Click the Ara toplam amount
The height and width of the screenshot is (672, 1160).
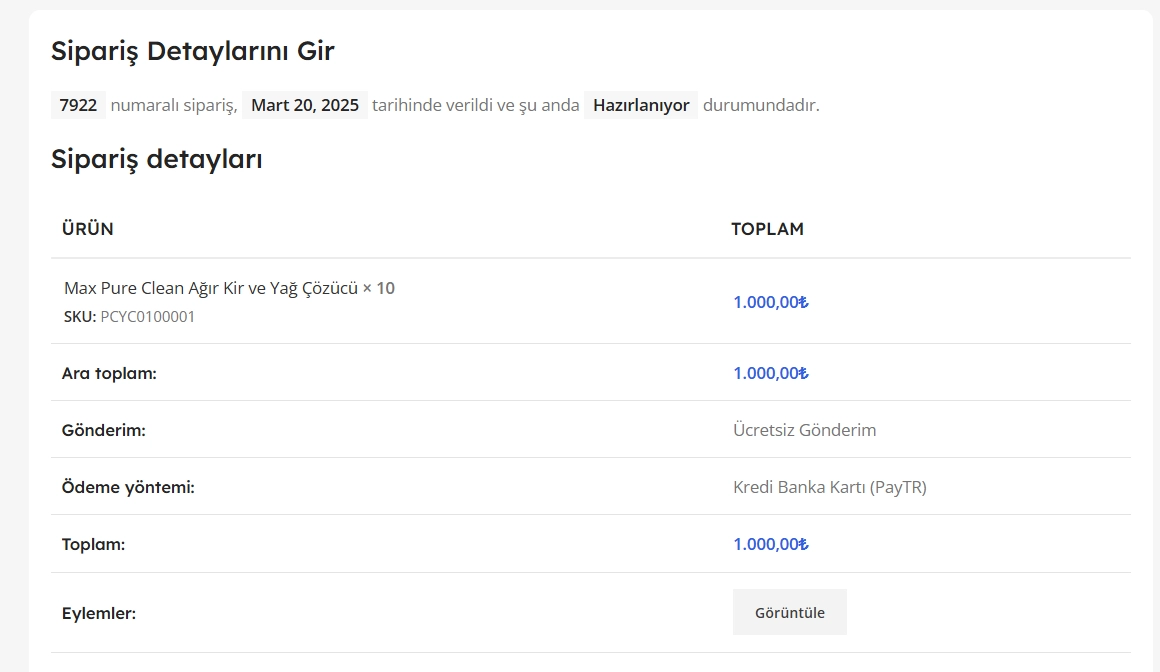tap(771, 373)
